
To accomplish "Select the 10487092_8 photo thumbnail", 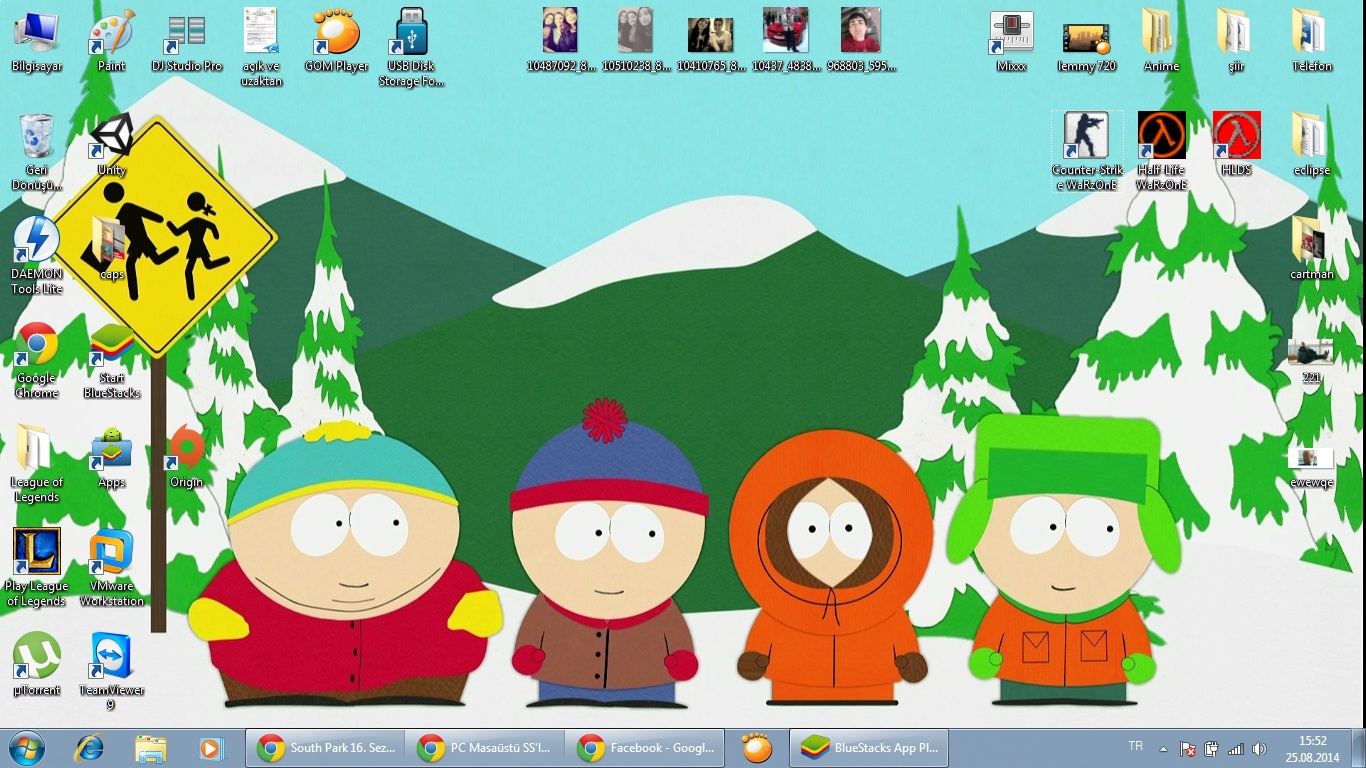I will 560,41.
